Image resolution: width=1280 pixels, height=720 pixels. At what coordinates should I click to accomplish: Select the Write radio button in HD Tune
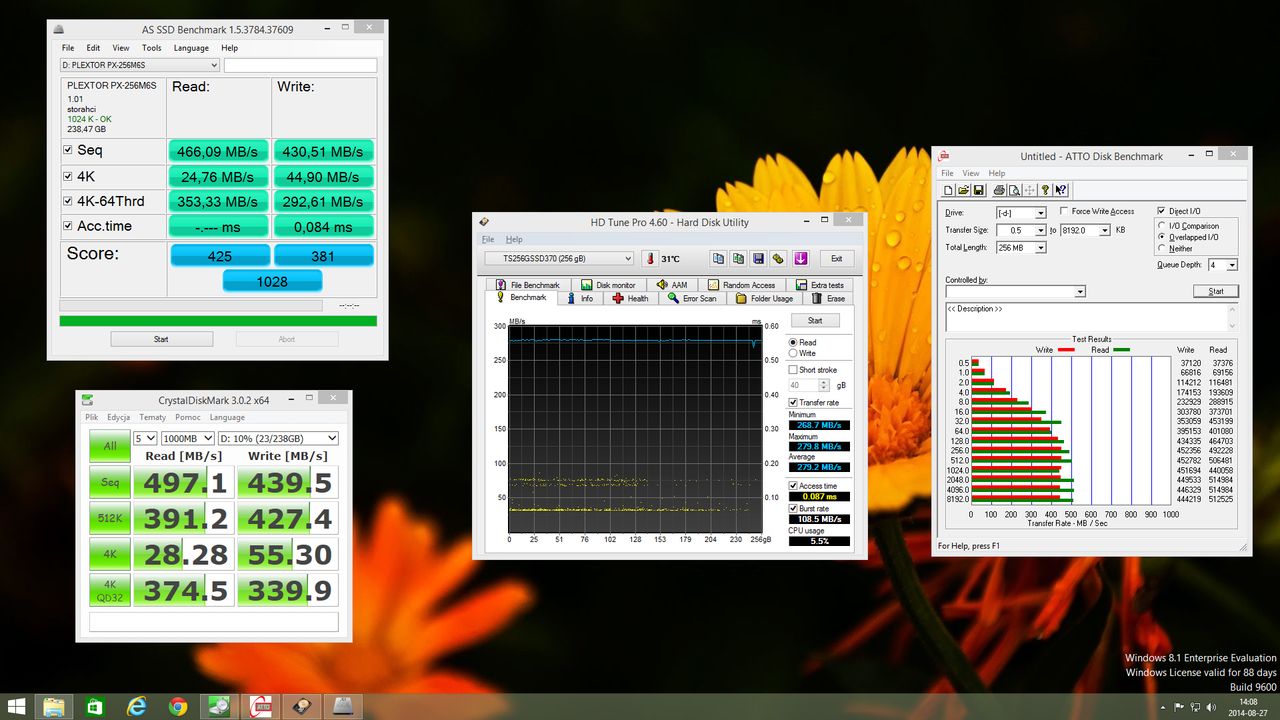794,353
